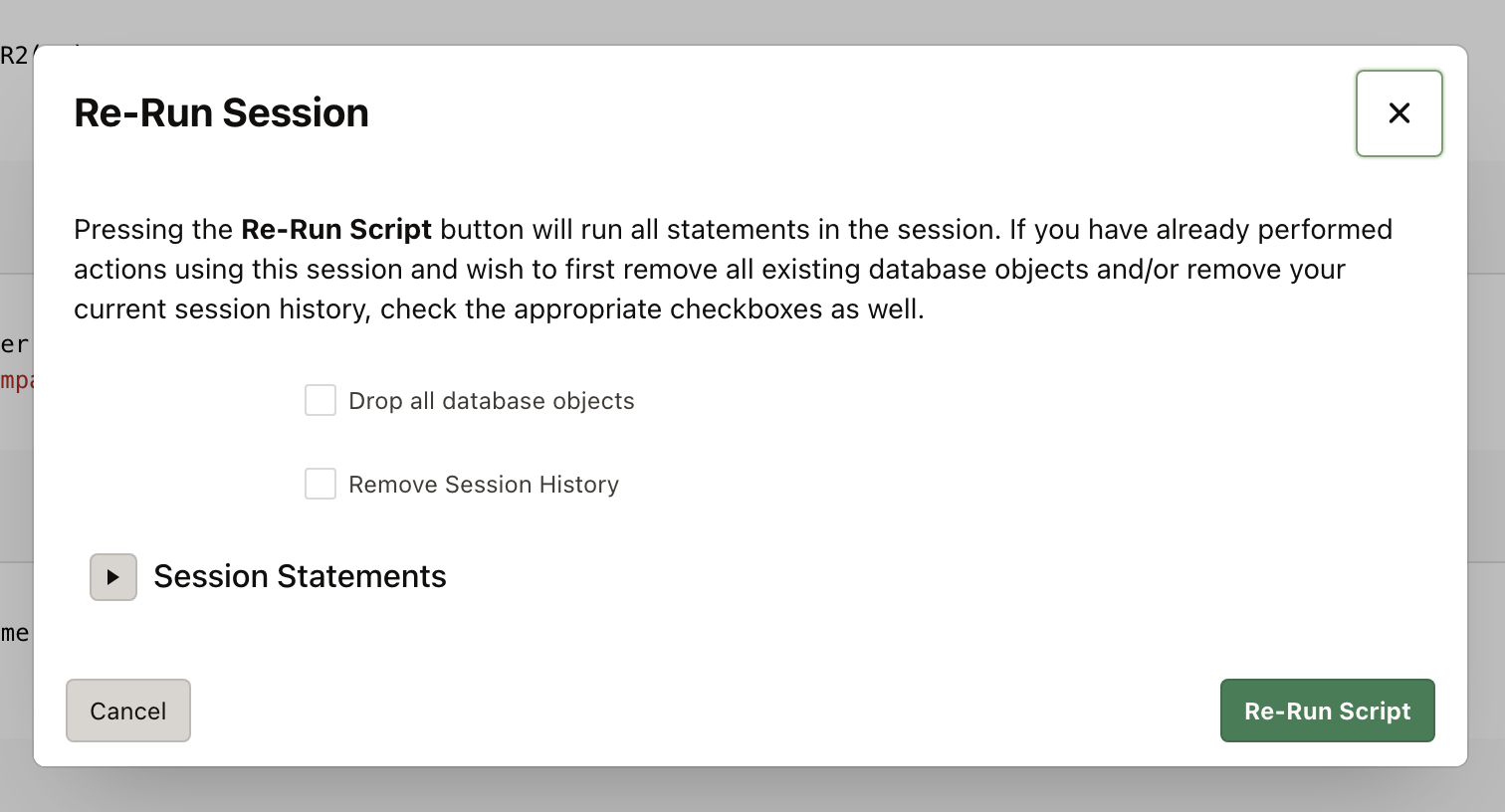The height and width of the screenshot is (812, 1505).
Task: Click the Session Statements heading text
Action: pyautogui.click(x=300, y=577)
